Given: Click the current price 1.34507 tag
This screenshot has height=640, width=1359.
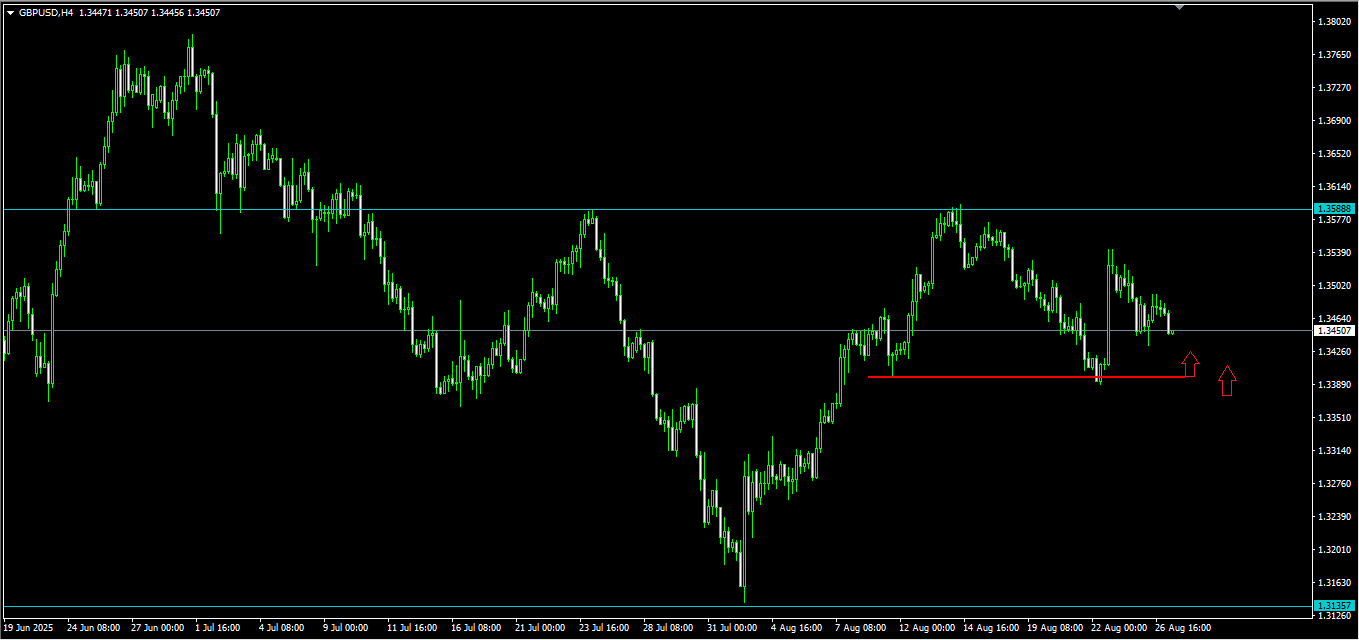Looking at the screenshot, I should (1334, 330).
